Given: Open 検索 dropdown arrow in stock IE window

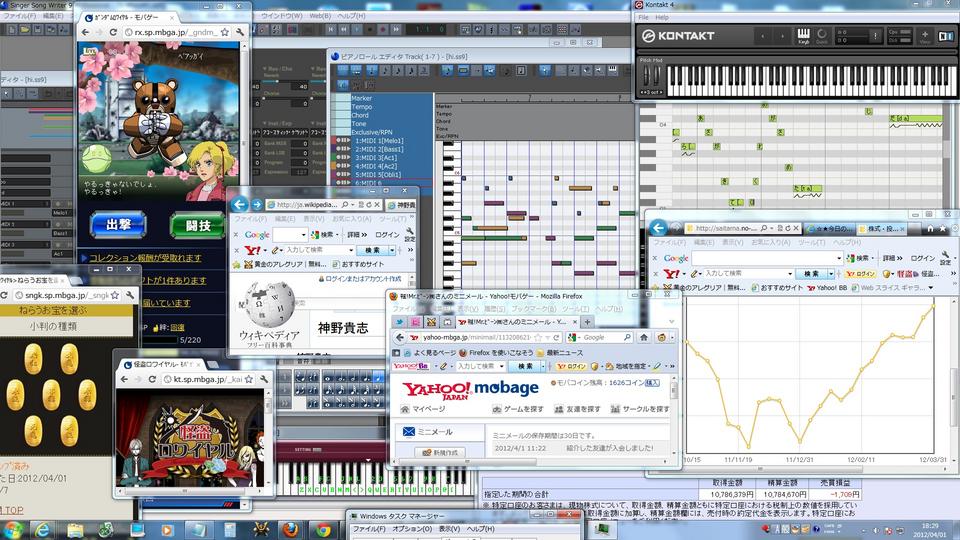Looking at the screenshot, I should coord(831,273).
